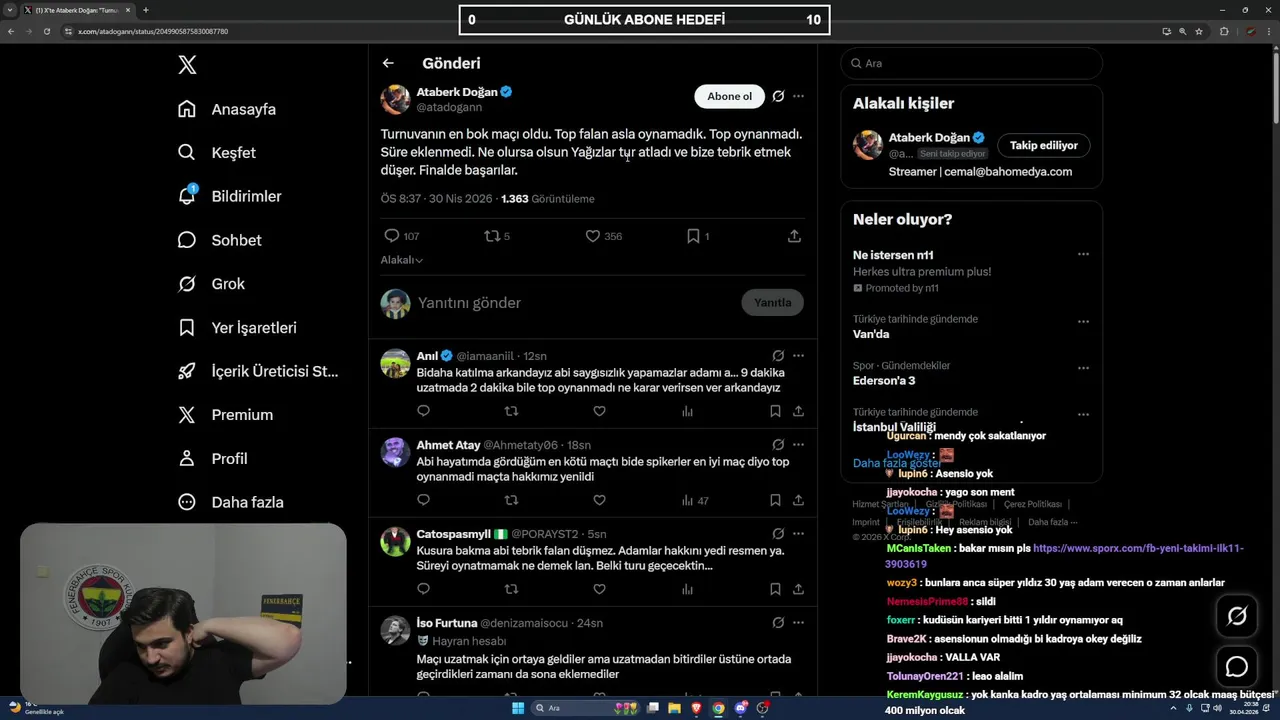Reload the browser page
This screenshot has width=1280, height=720.
pyautogui.click(x=46, y=31)
